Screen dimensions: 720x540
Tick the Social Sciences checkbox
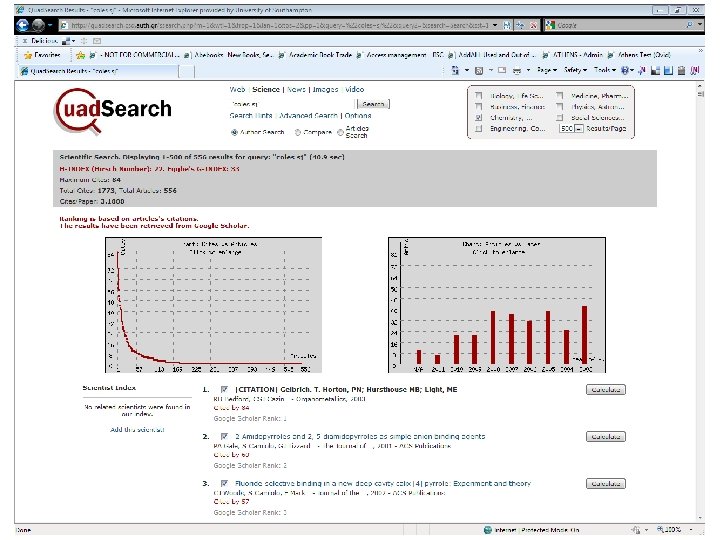(559, 118)
